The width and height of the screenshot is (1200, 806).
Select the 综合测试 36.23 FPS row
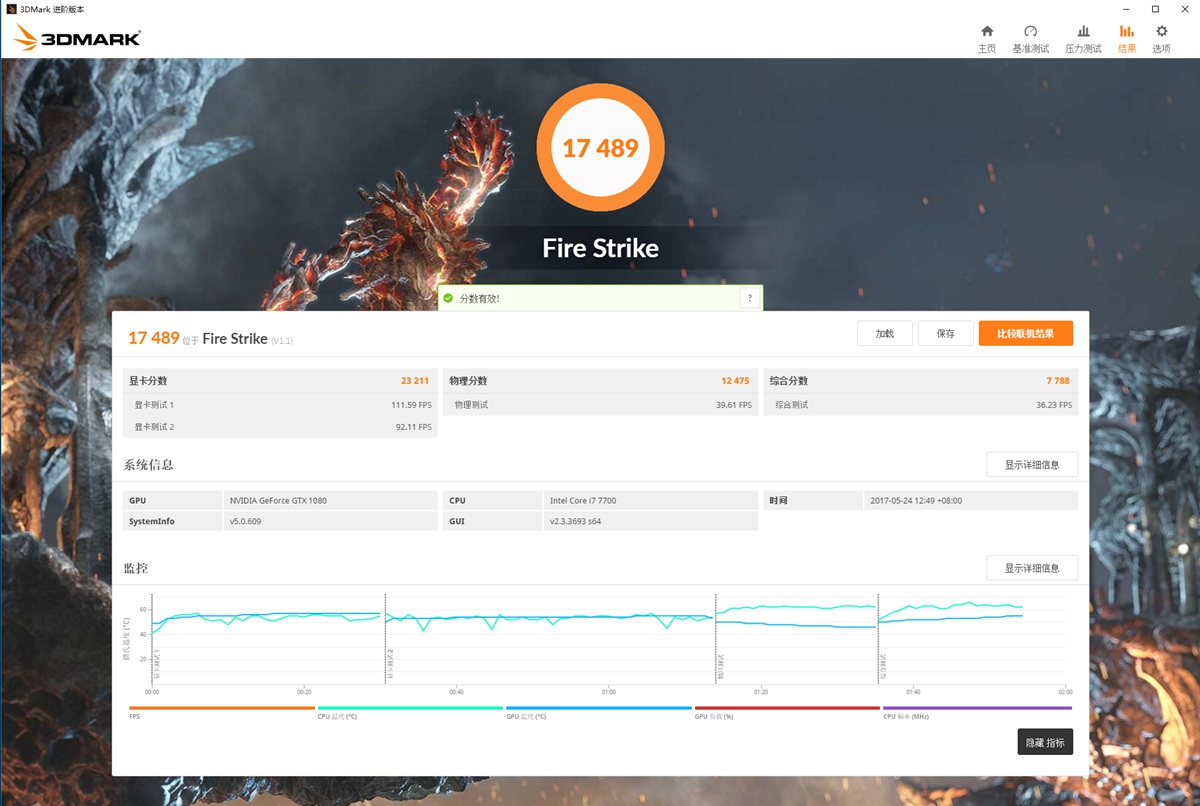pyautogui.click(x=921, y=405)
